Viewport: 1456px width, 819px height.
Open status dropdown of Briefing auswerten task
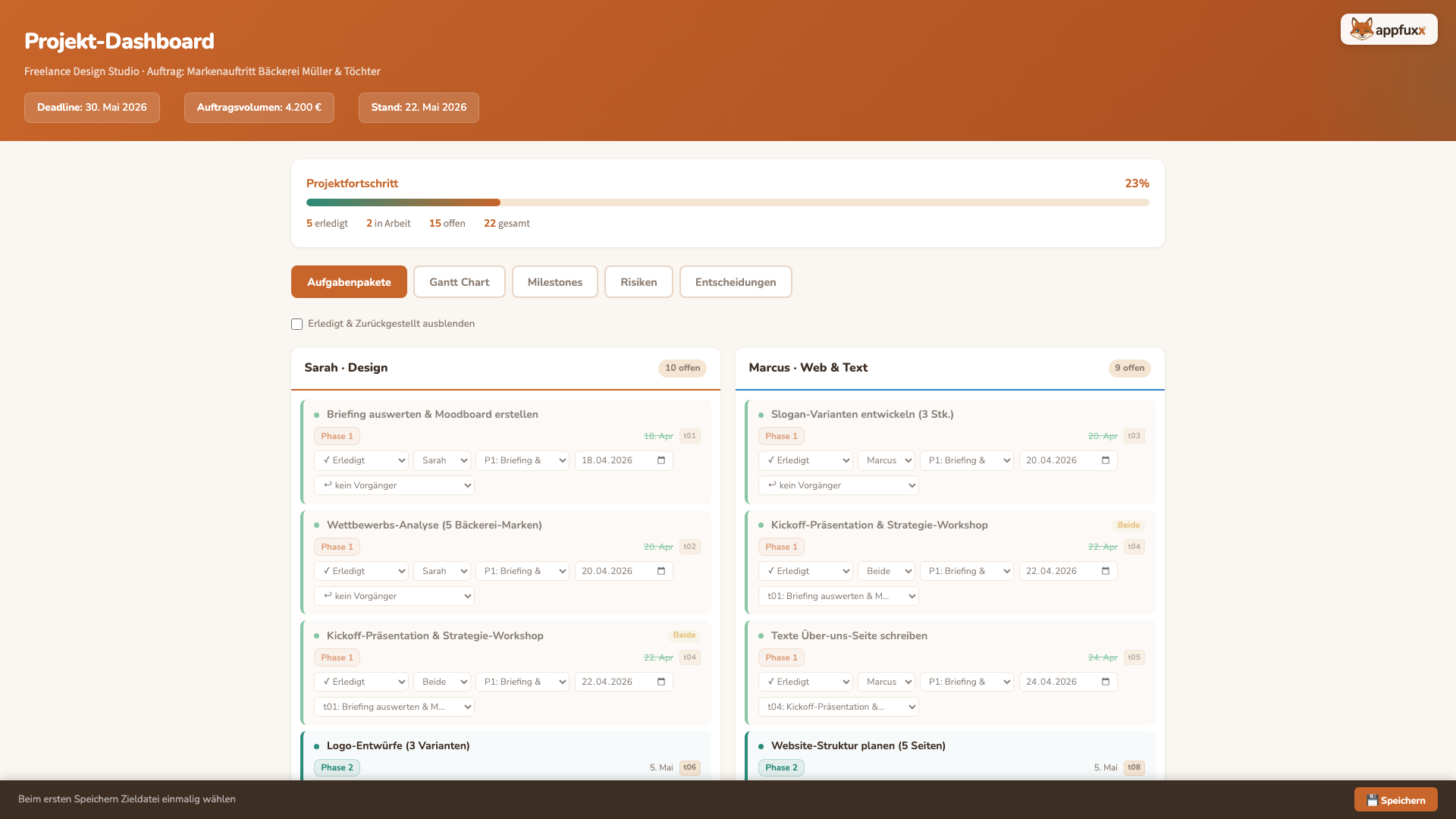pyautogui.click(x=361, y=460)
